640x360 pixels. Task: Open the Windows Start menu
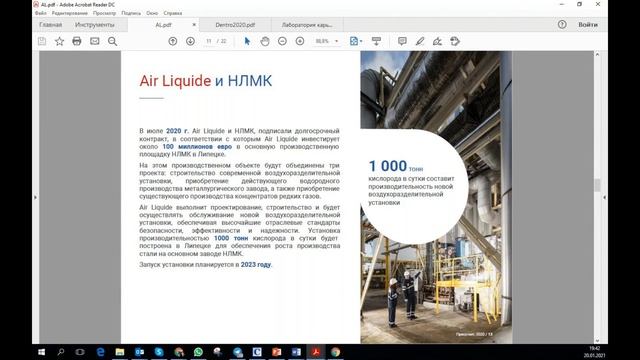coord(42,352)
